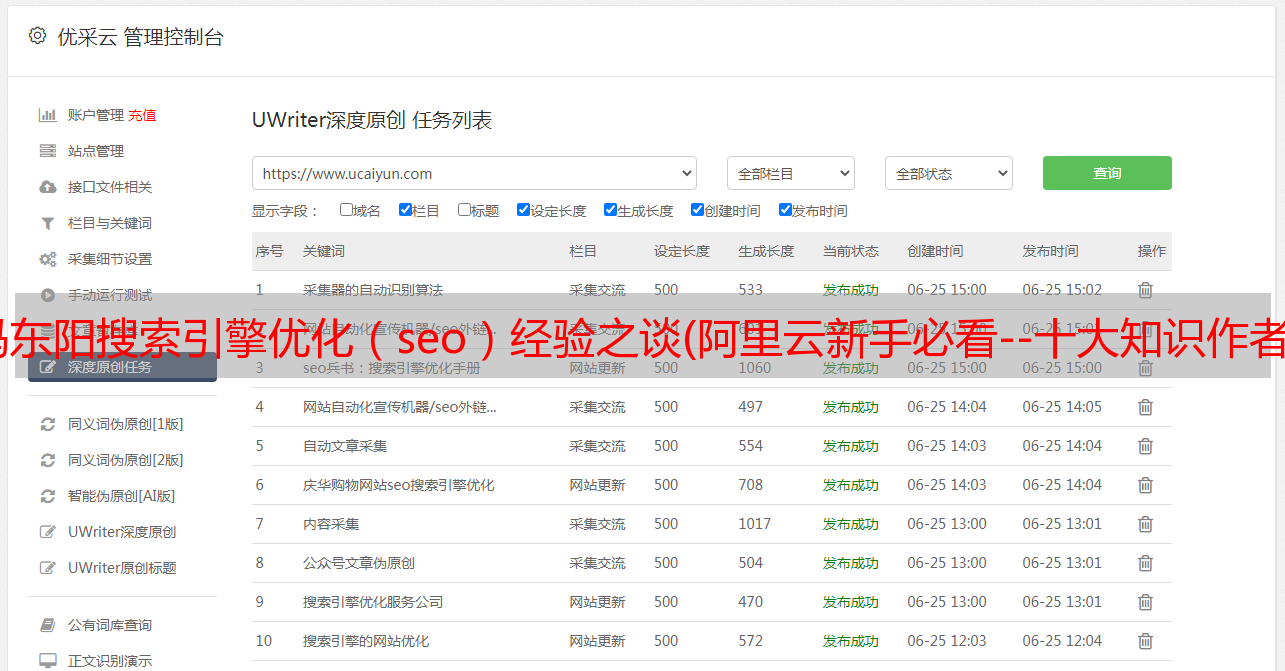Viewport: 1285px width, 671px height.
Task: Open 手动运行测试 in the sidebar
Action: (x=110, y=295)
